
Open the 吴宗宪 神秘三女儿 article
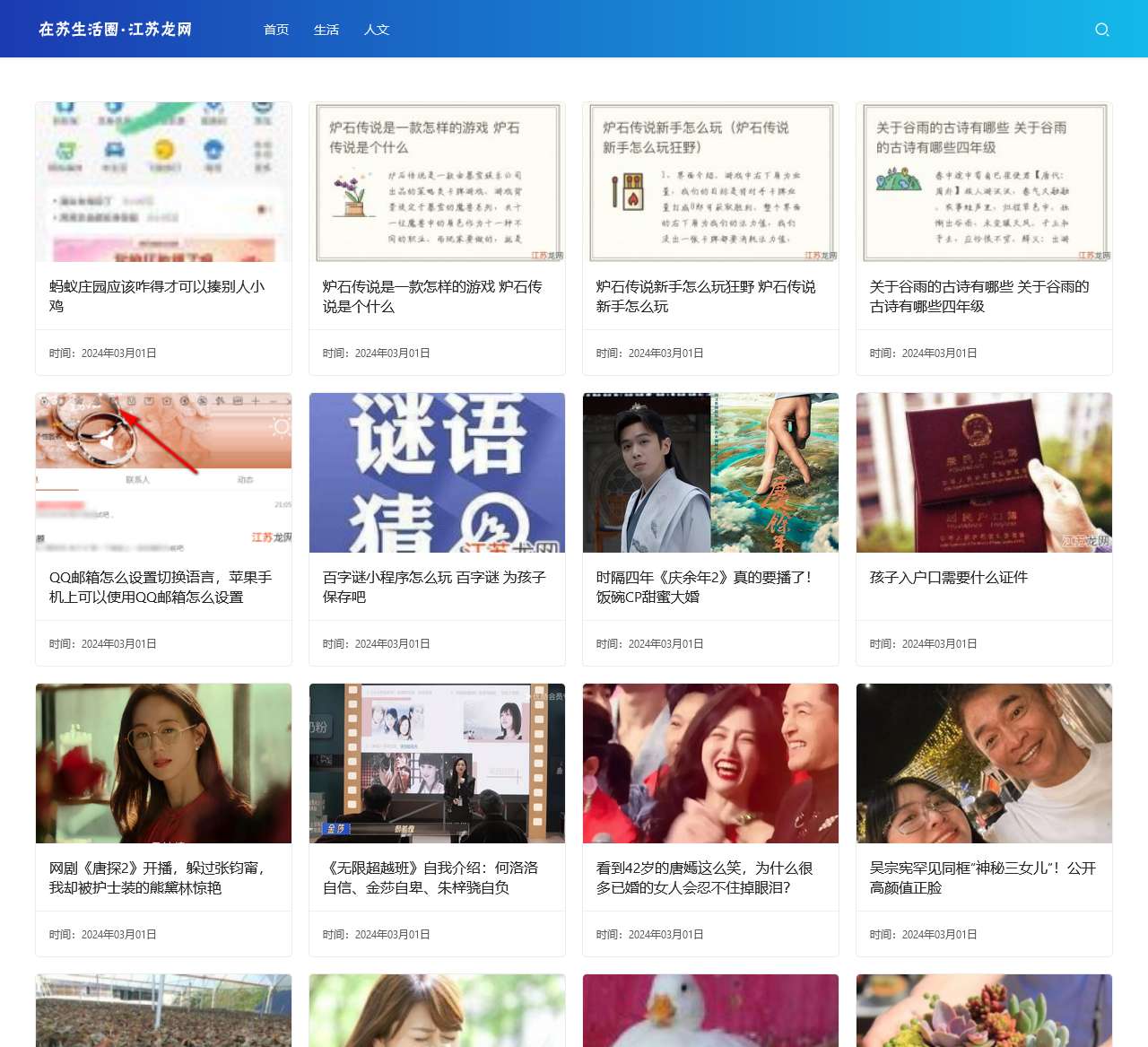(x=978, y=878)
